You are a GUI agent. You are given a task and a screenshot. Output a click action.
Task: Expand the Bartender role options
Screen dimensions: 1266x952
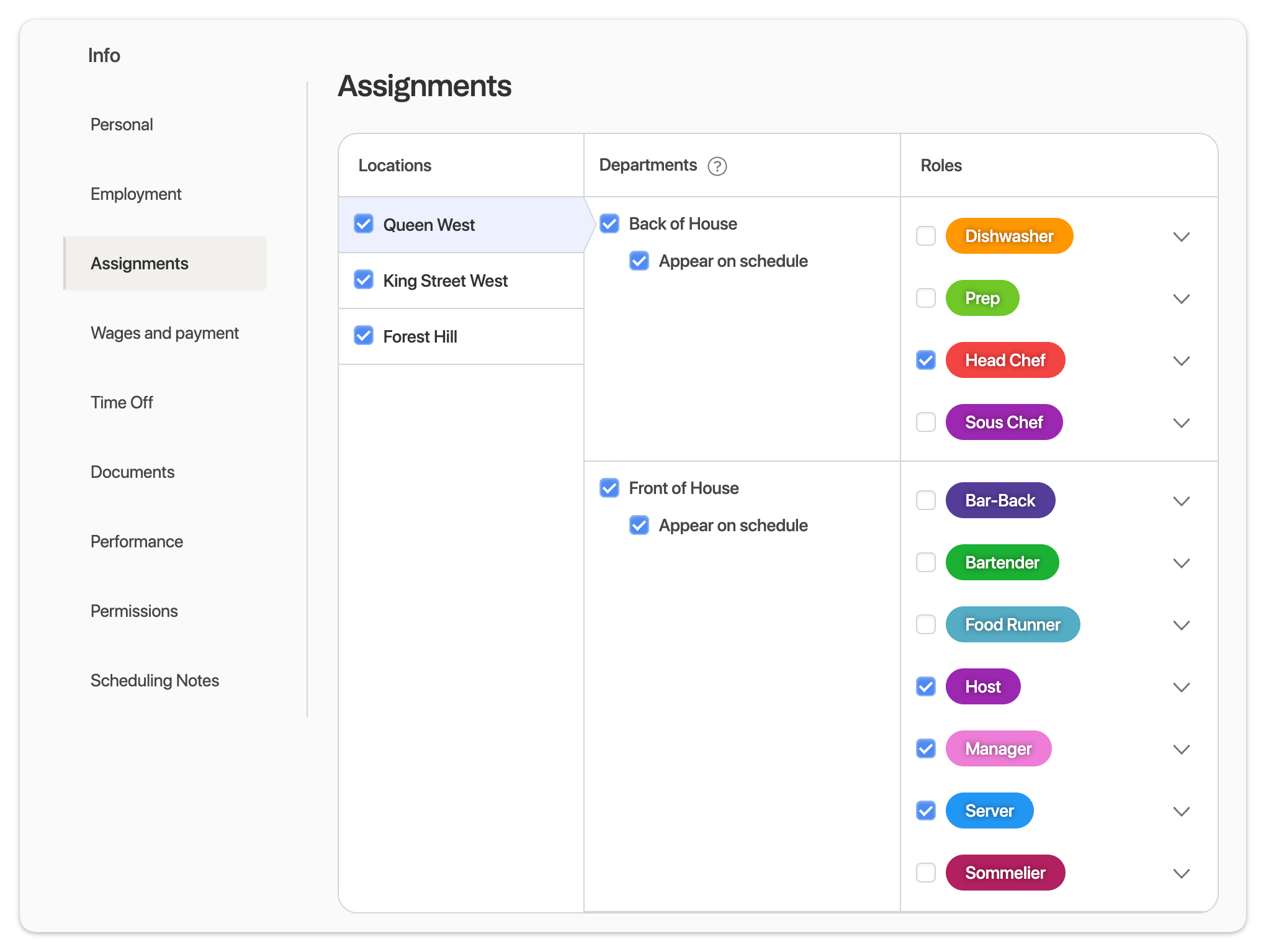[1182, 563]
